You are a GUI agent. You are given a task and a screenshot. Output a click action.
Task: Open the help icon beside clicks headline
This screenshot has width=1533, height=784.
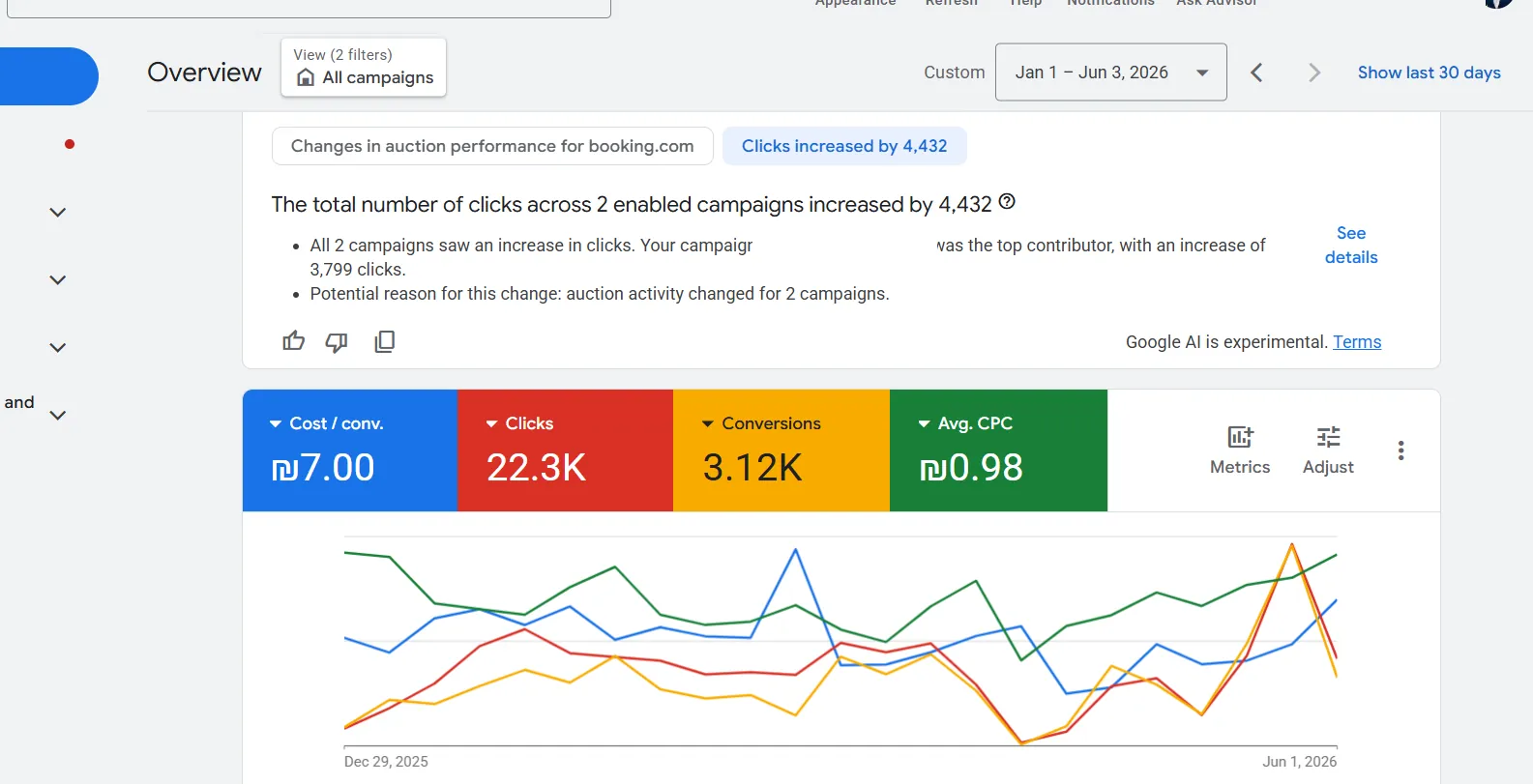pos(1007,202)
